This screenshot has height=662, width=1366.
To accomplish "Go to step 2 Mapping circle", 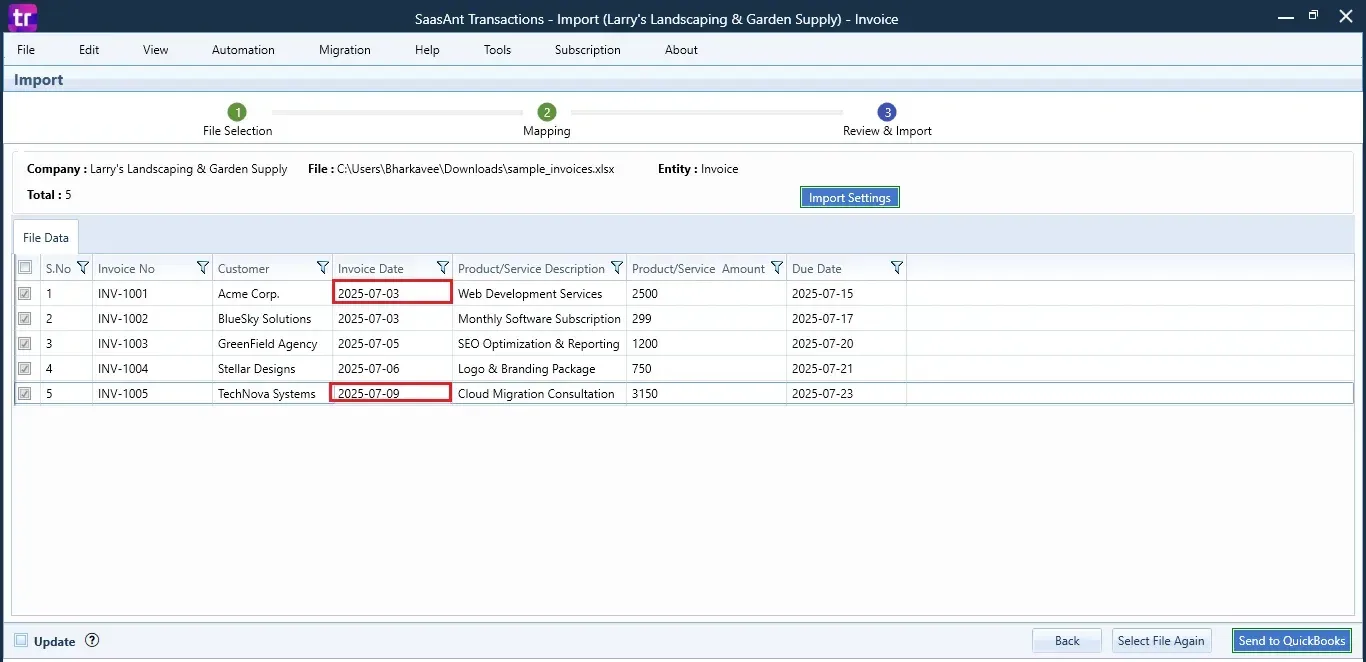I will click(546, 112).
